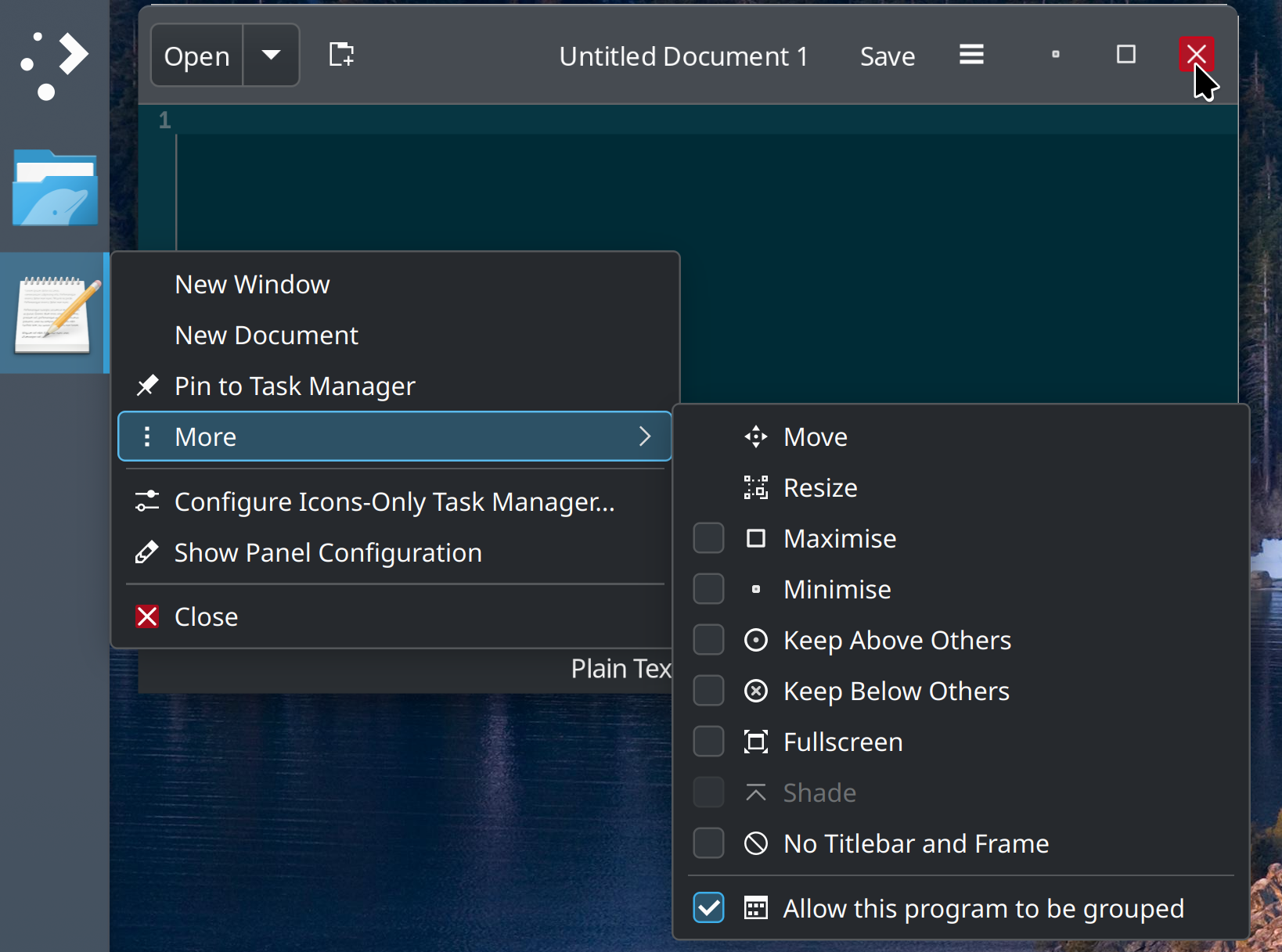
Task: Expand the Open recent files dropdown arrow
Action: click(271, 55)
